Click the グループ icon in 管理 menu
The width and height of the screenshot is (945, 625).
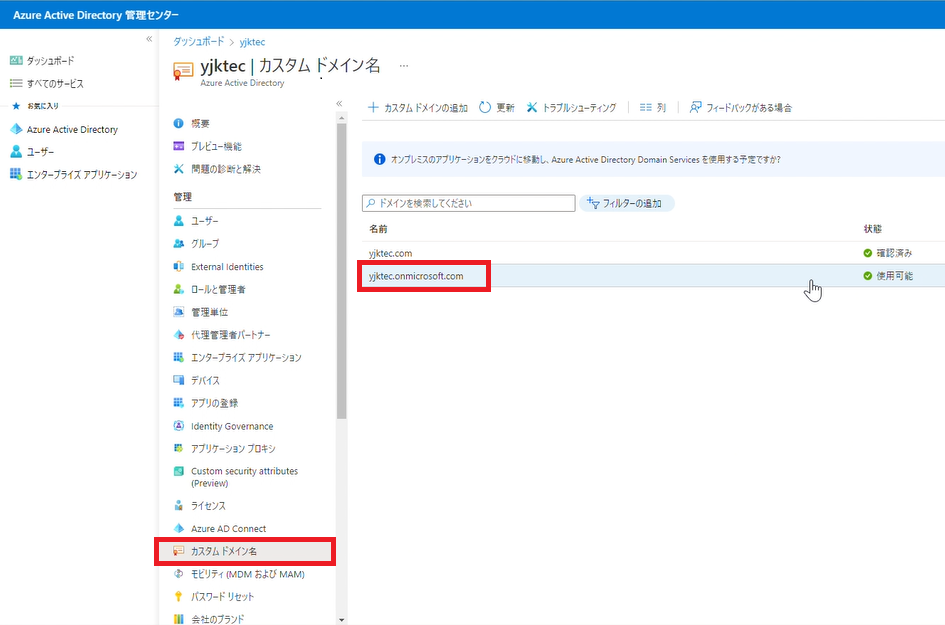tap(178, 243)
